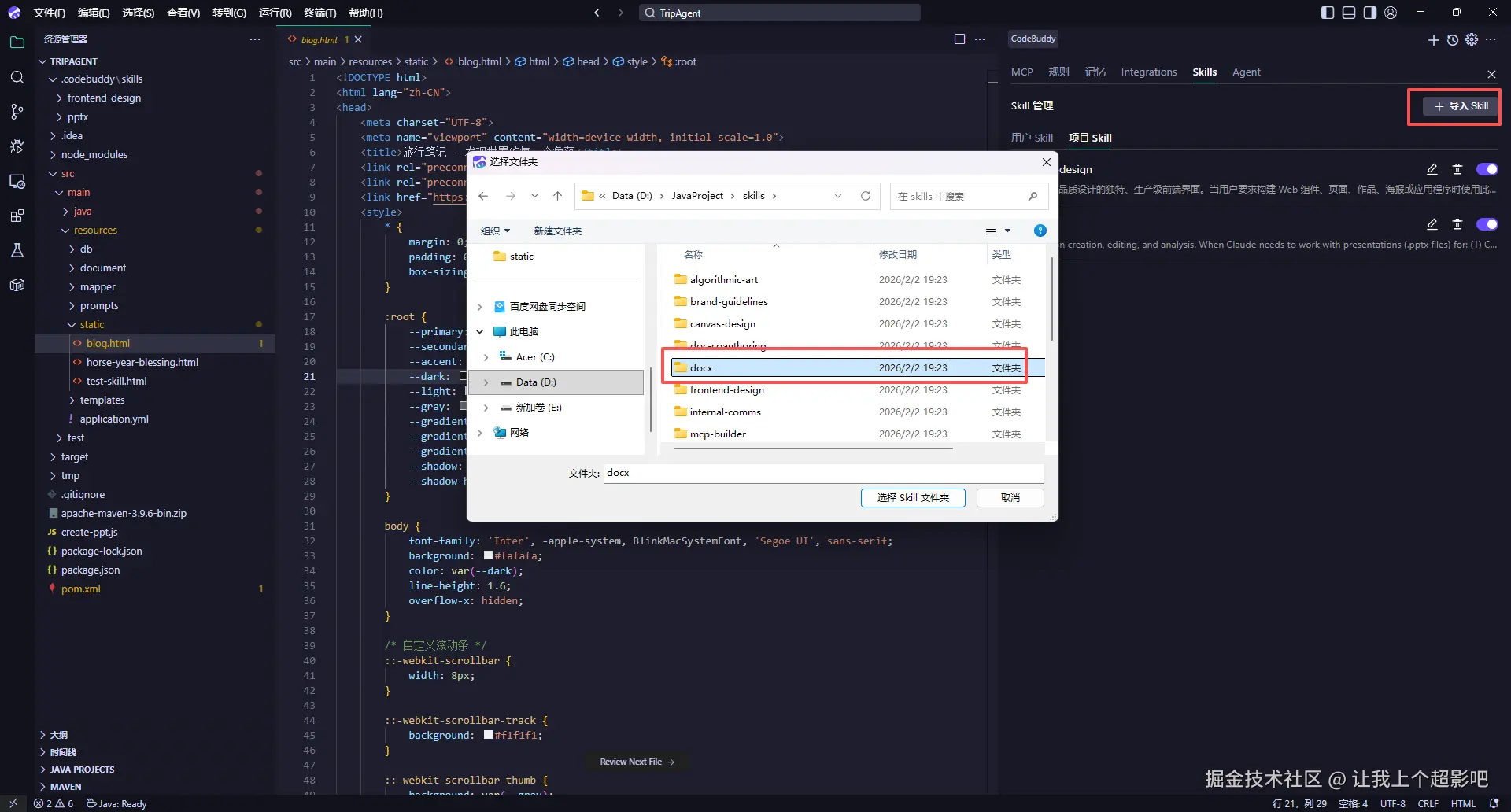This screenshot has width=1511, height=812.
Task: Click edit pencil for design skill
Action: click(x=1432, y=169)
